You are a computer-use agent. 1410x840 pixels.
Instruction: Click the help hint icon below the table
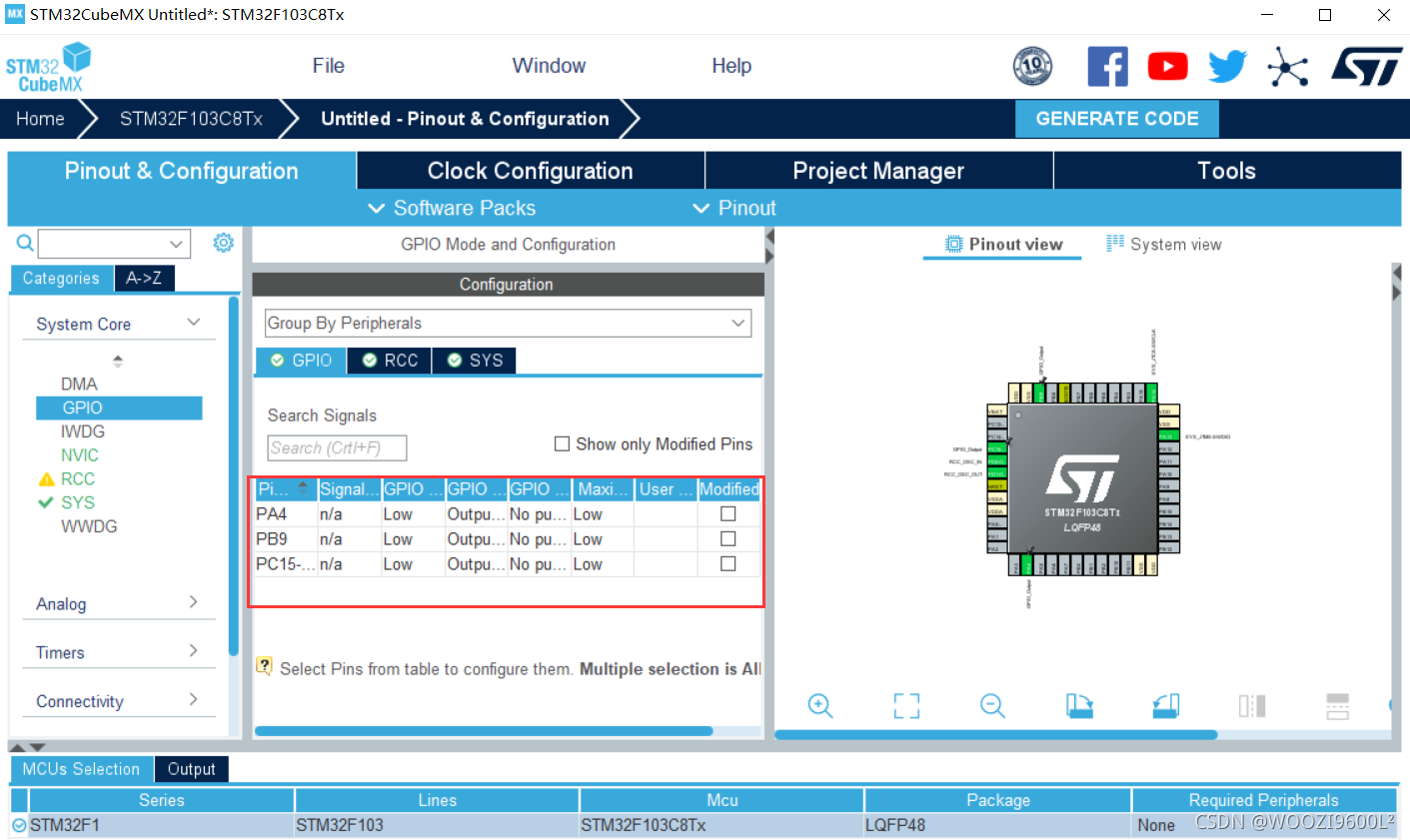[265, 666]
